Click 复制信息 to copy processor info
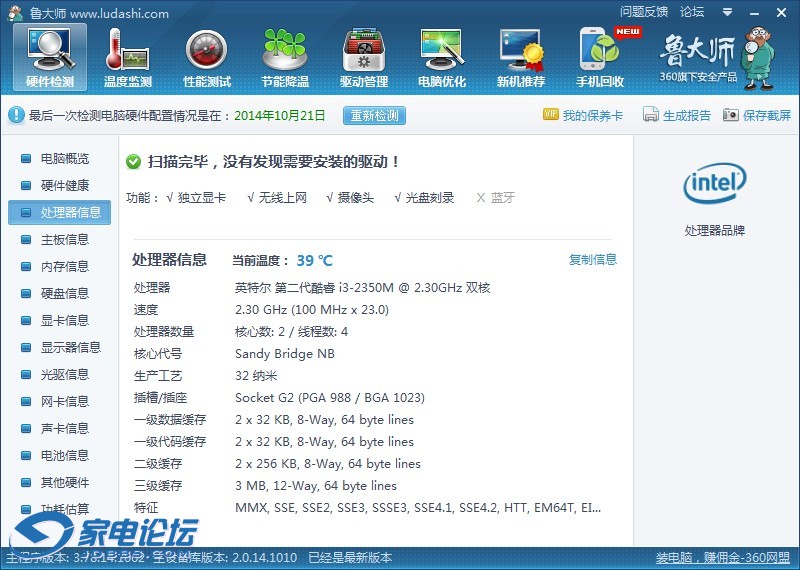 pos(593,260)
